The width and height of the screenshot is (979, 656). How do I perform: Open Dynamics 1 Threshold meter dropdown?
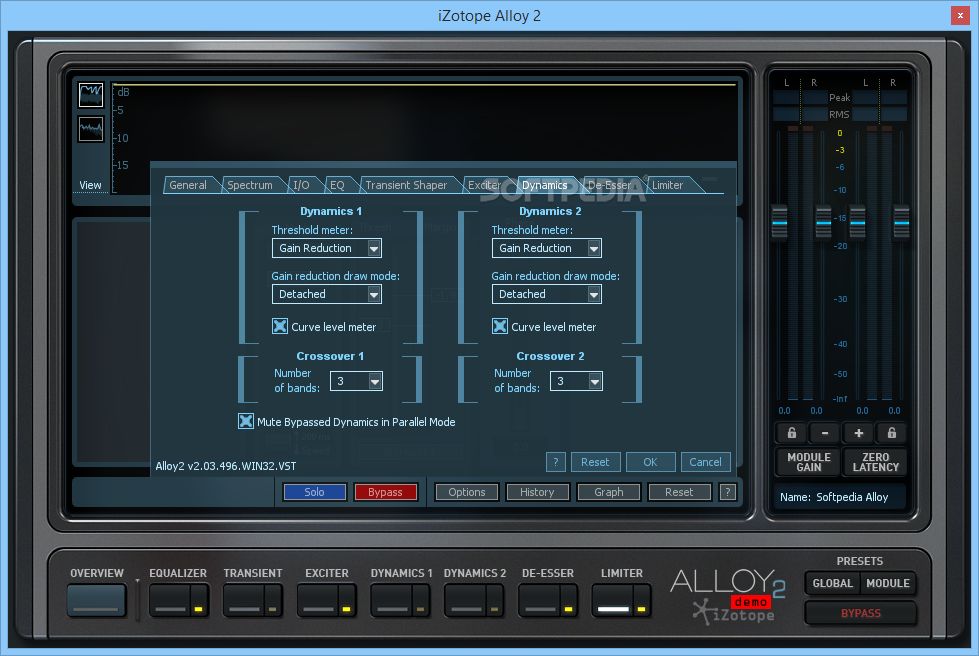(x=327, y=248)
